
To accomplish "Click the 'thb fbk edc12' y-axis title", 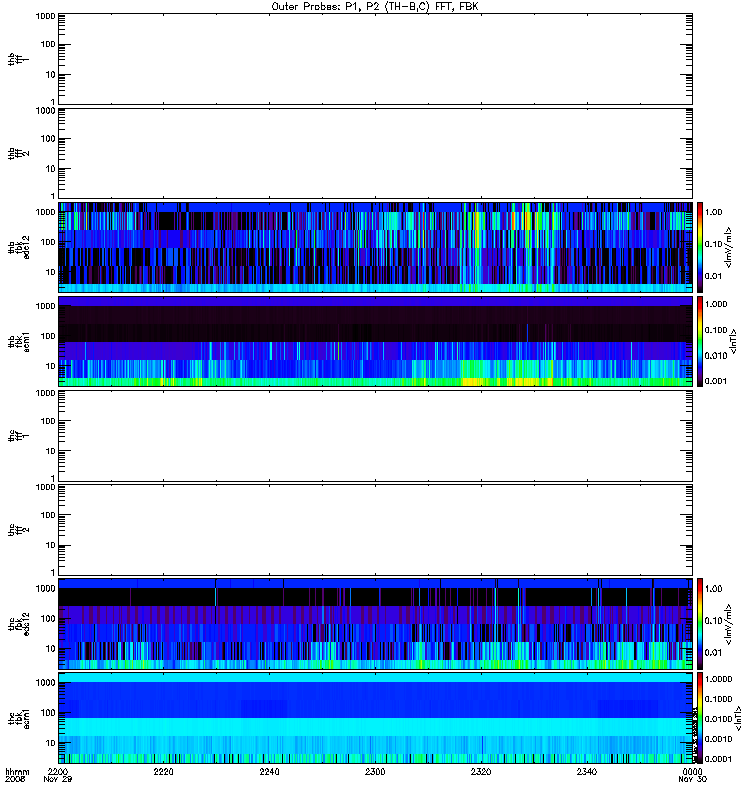I will point(18,247).
